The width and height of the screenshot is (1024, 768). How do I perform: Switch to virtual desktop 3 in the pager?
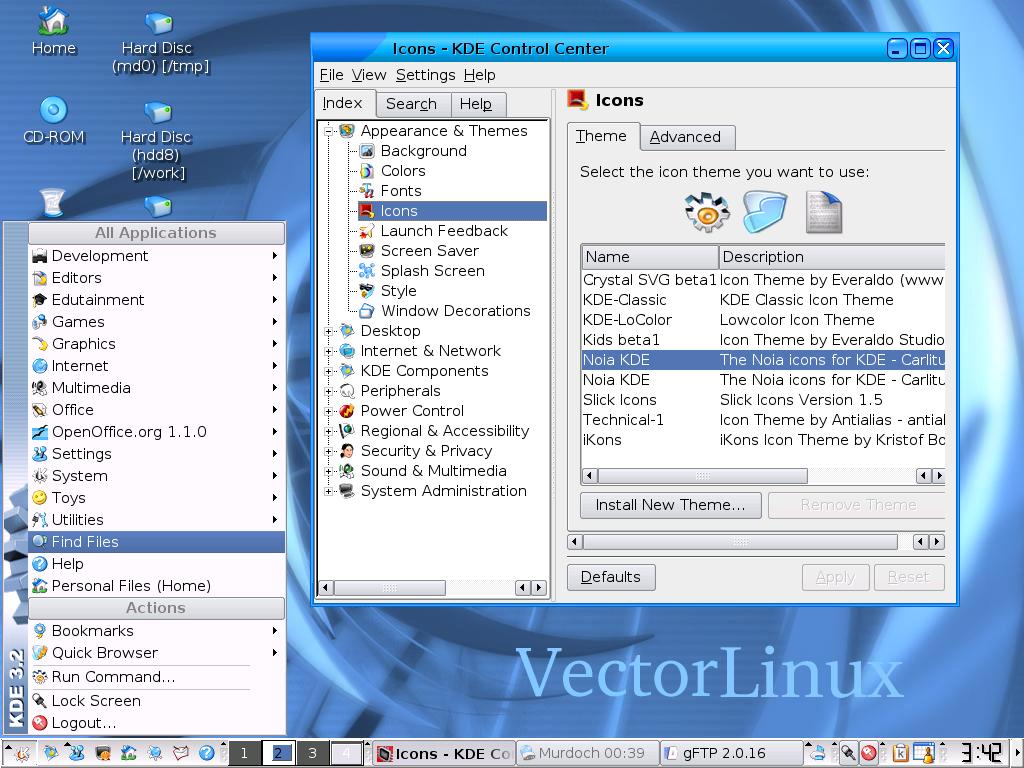312,754
